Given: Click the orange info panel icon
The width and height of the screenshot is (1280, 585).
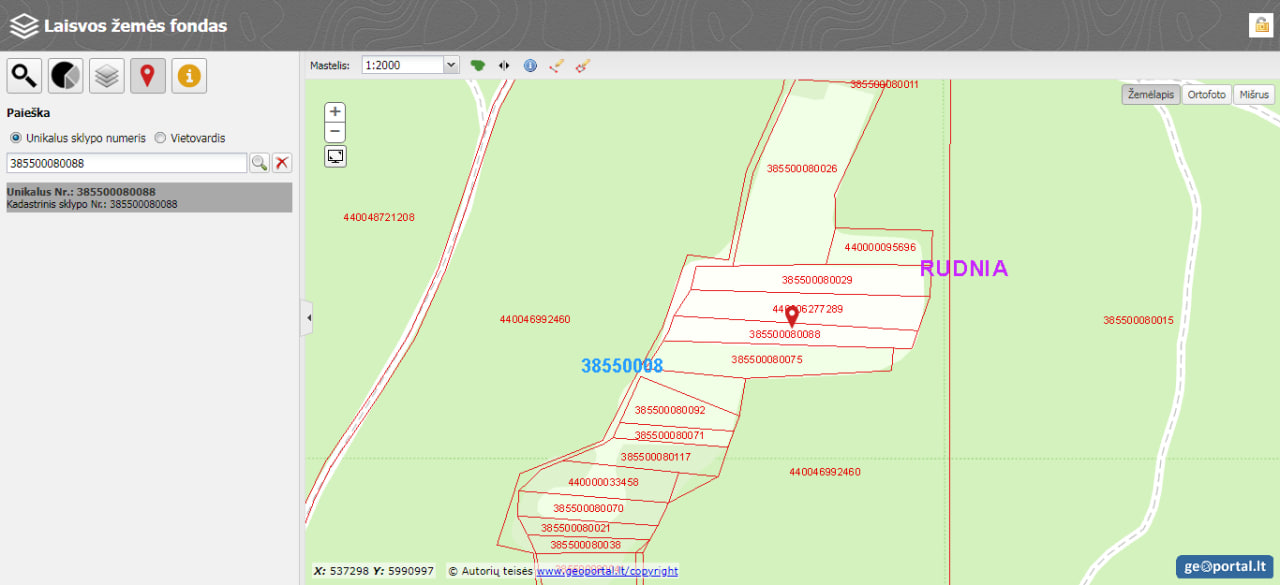Looking at the screenshot, I should coord(189,76).
